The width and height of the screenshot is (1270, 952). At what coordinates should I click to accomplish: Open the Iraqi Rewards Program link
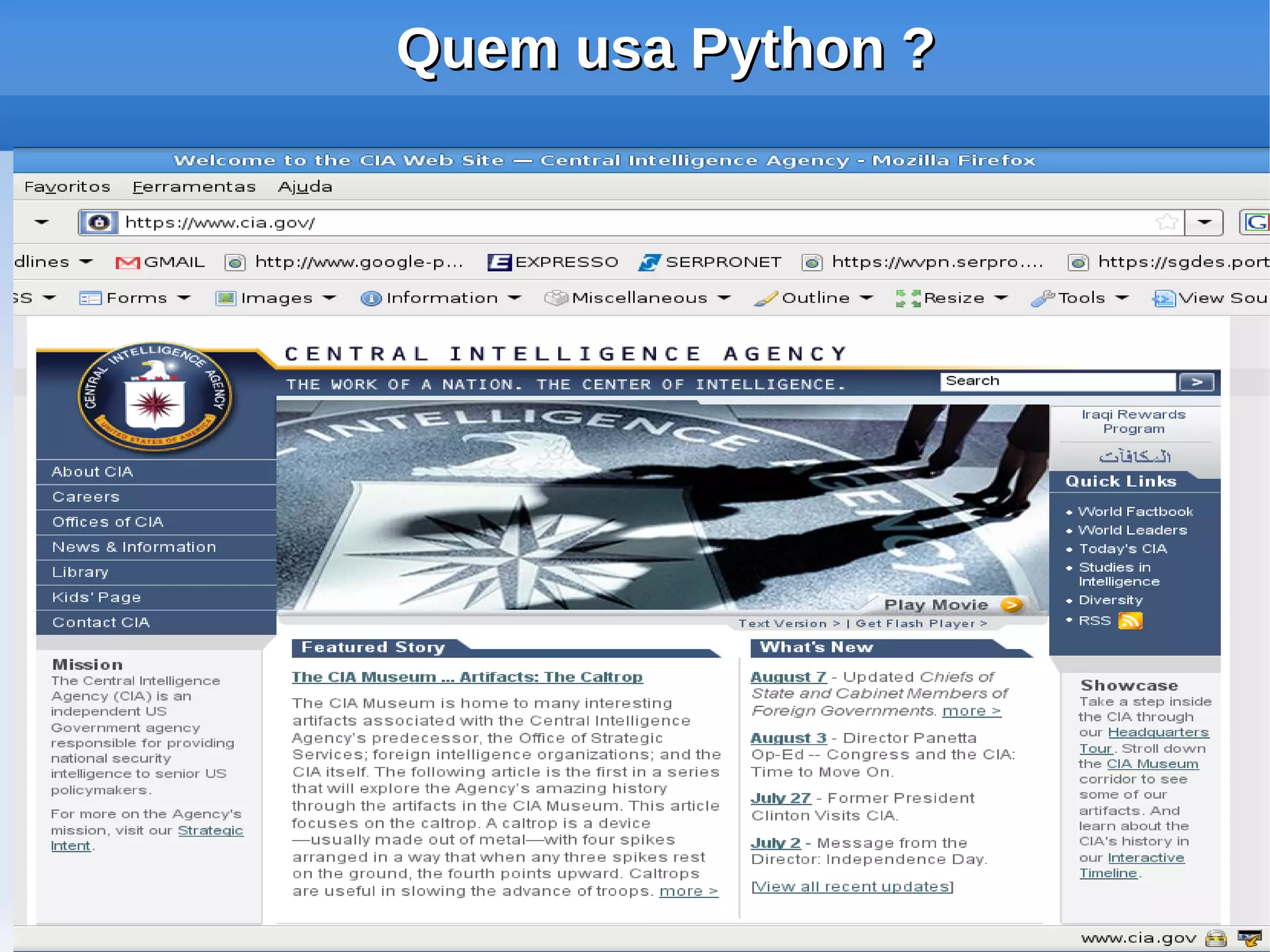[x=1134, y=422]
